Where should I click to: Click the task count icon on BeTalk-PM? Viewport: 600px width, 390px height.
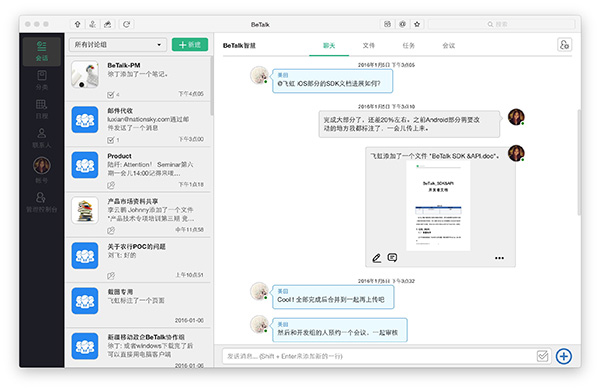[x=111, y=95]
